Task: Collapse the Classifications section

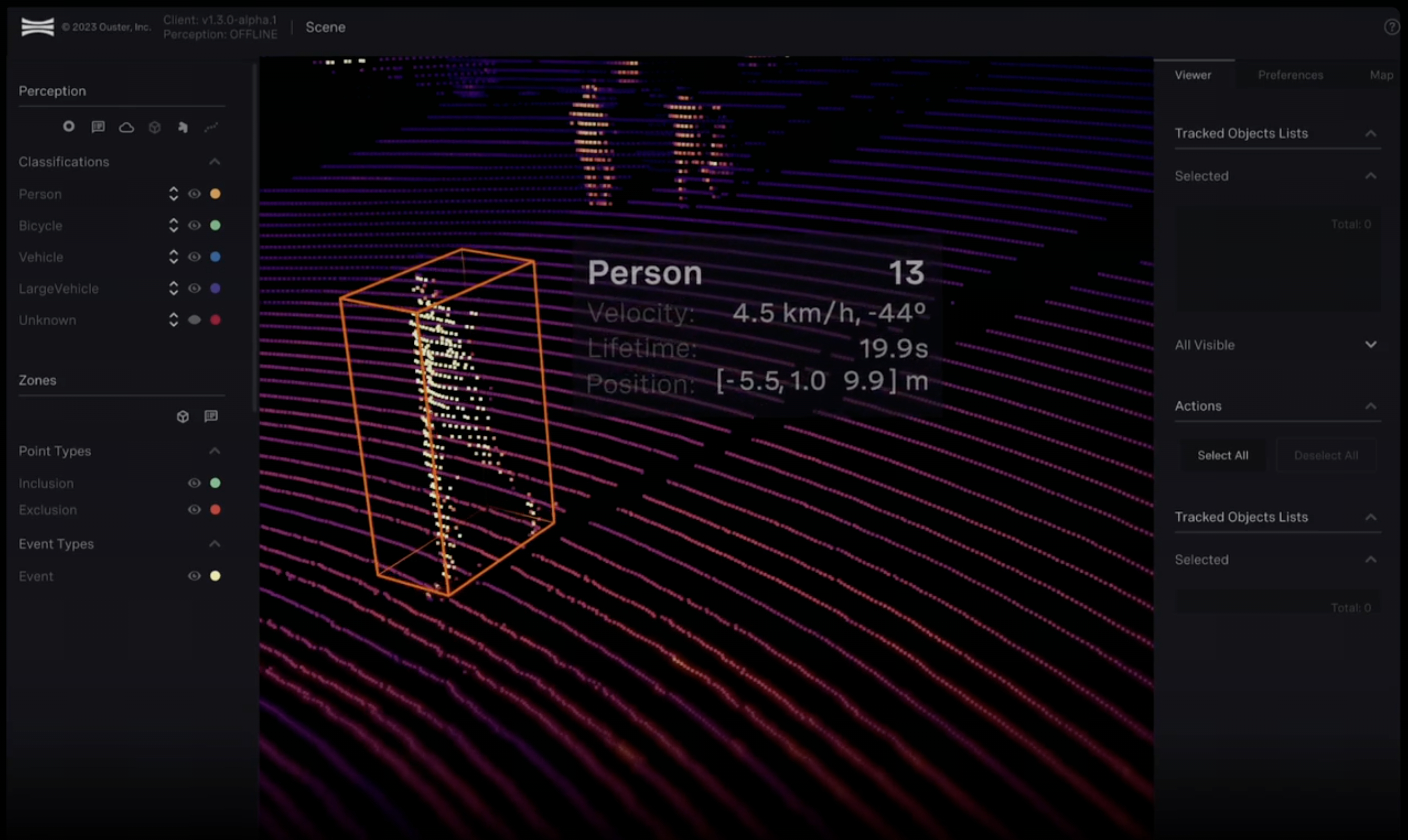Action: [214, 162]
